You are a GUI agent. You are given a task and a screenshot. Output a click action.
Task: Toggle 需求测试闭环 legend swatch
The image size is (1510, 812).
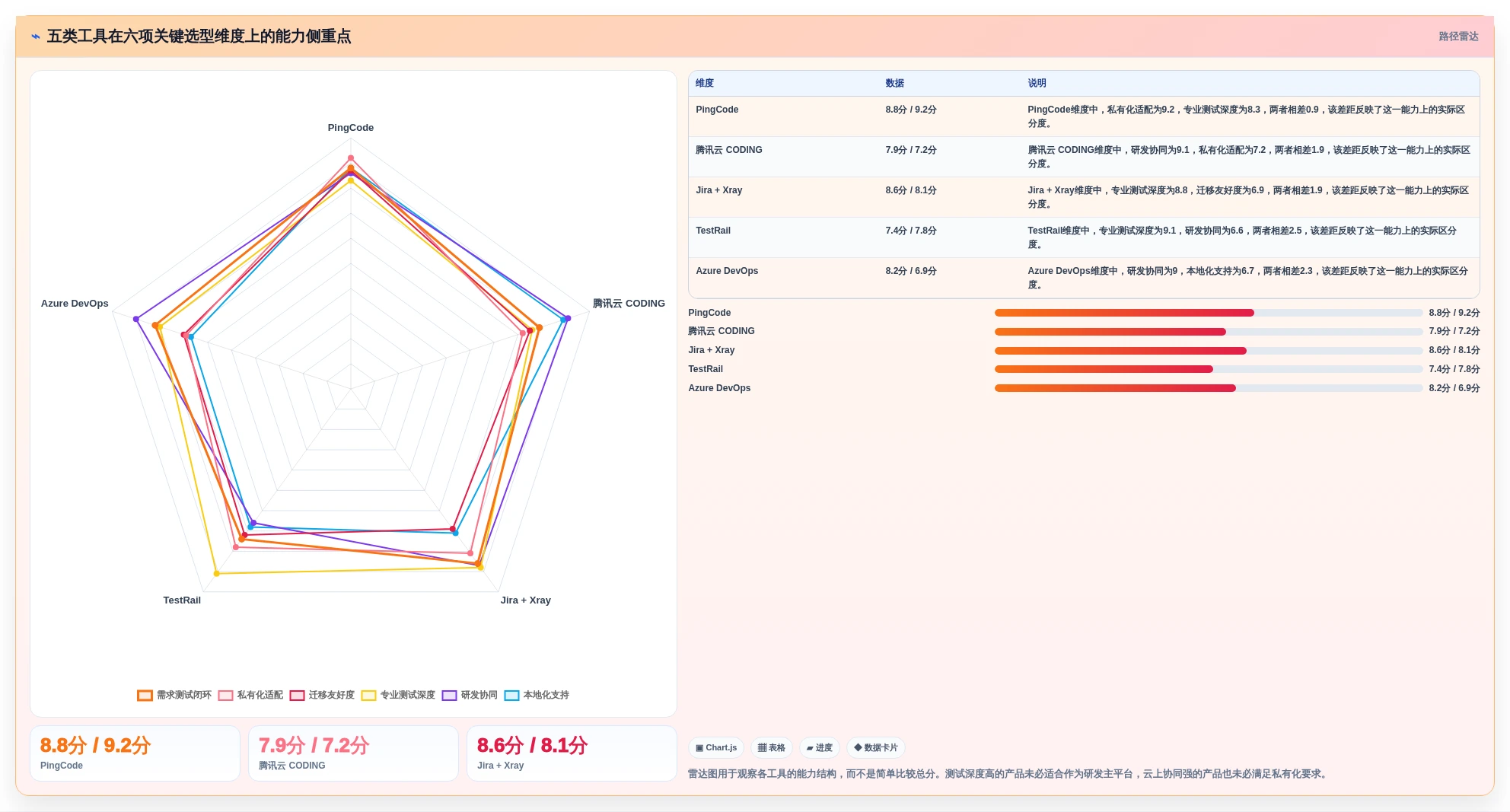click(145, 696)
